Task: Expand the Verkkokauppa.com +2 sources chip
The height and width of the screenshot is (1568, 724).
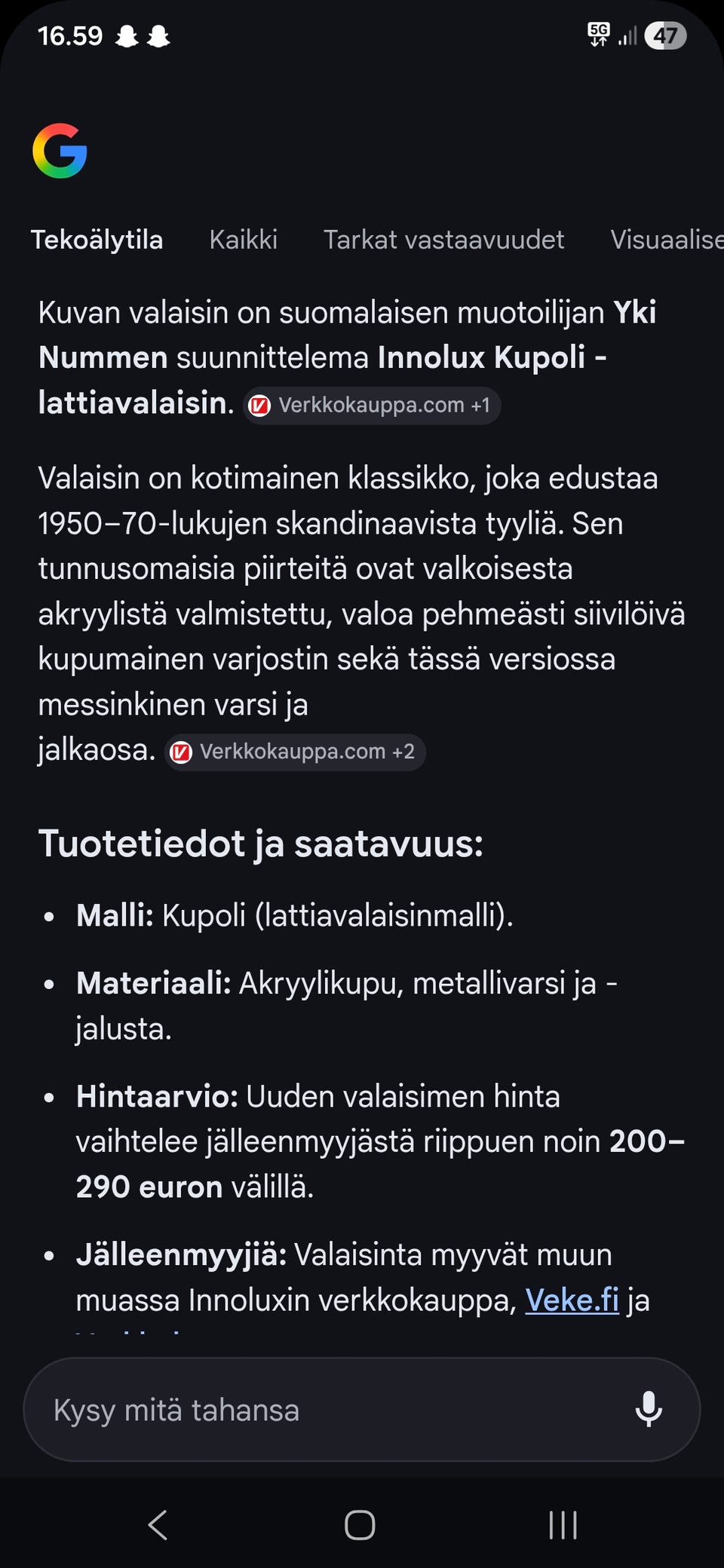Action: 294,752
